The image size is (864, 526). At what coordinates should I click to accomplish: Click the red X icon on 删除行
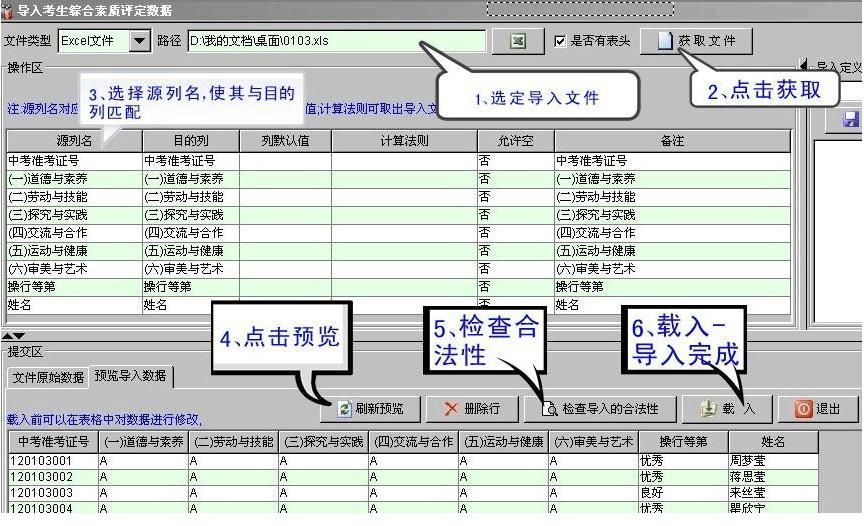(451, 409)
